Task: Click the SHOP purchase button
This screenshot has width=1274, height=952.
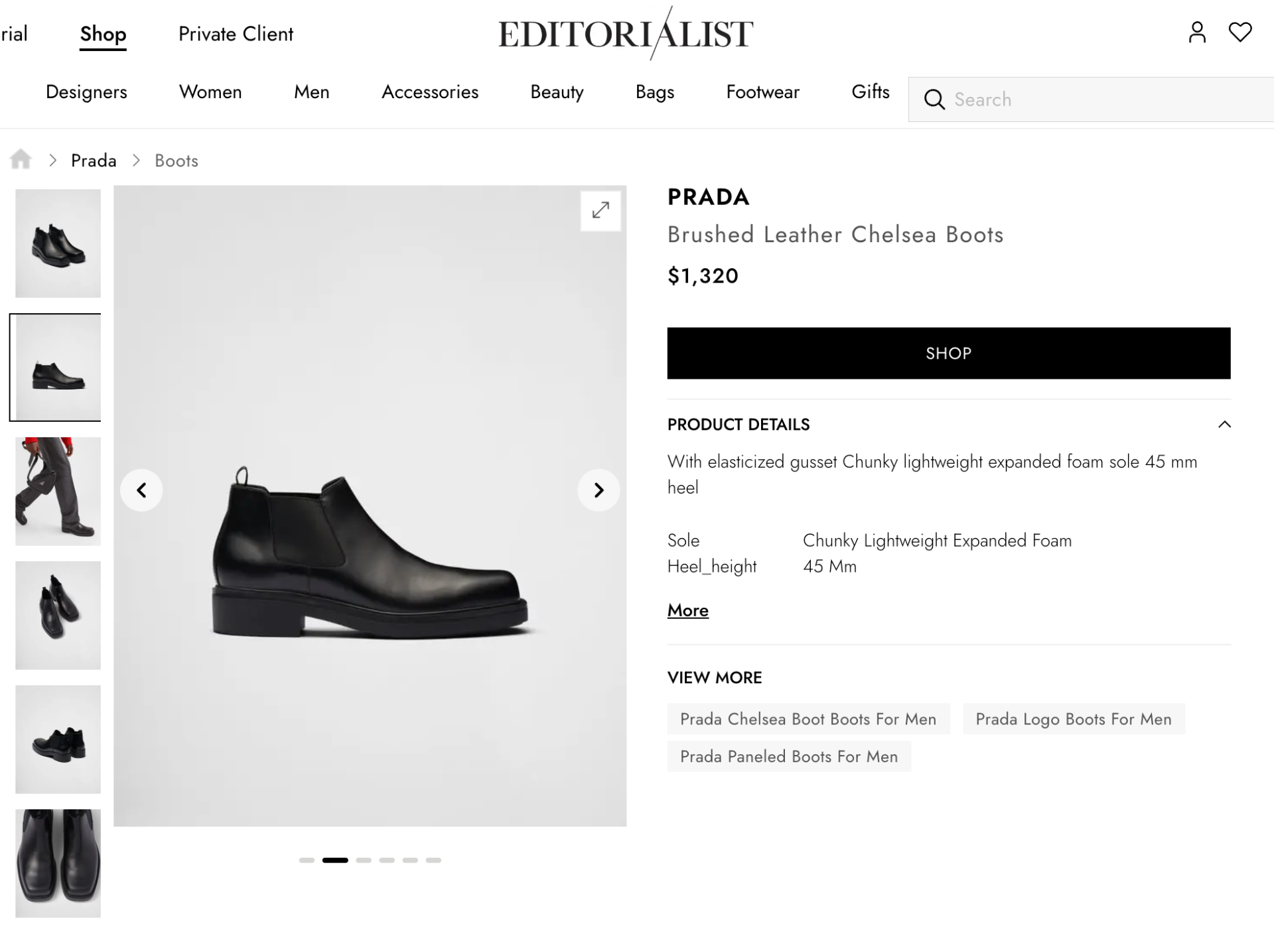Action: pyautogui.click(x=948, y=353)
